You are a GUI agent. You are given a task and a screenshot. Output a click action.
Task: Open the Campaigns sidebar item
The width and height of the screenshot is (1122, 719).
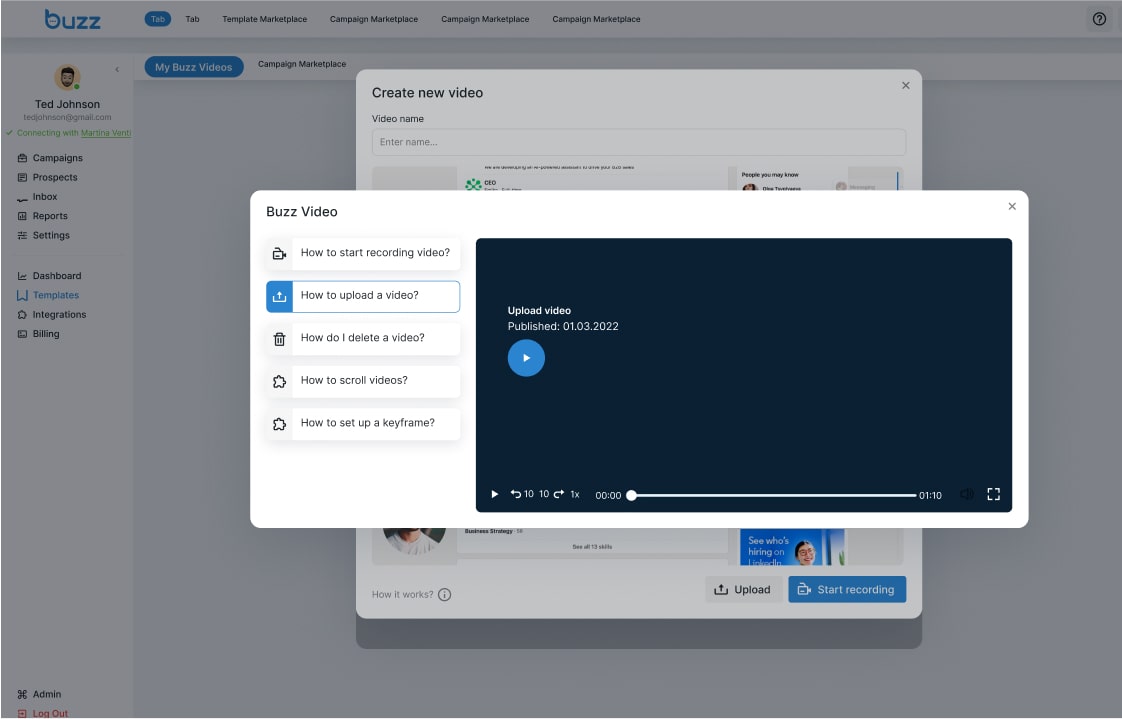(x=57, y=158)
